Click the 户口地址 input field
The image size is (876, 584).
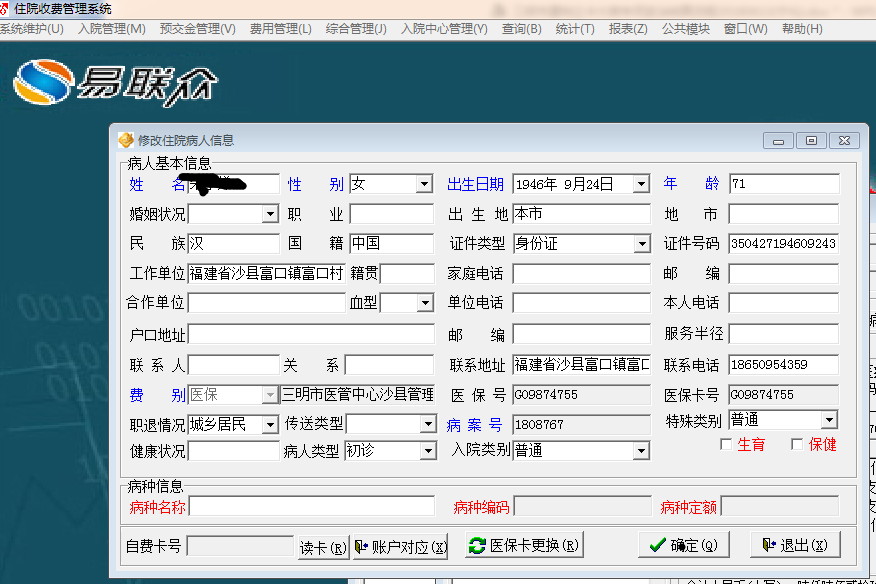pos(311,335)
